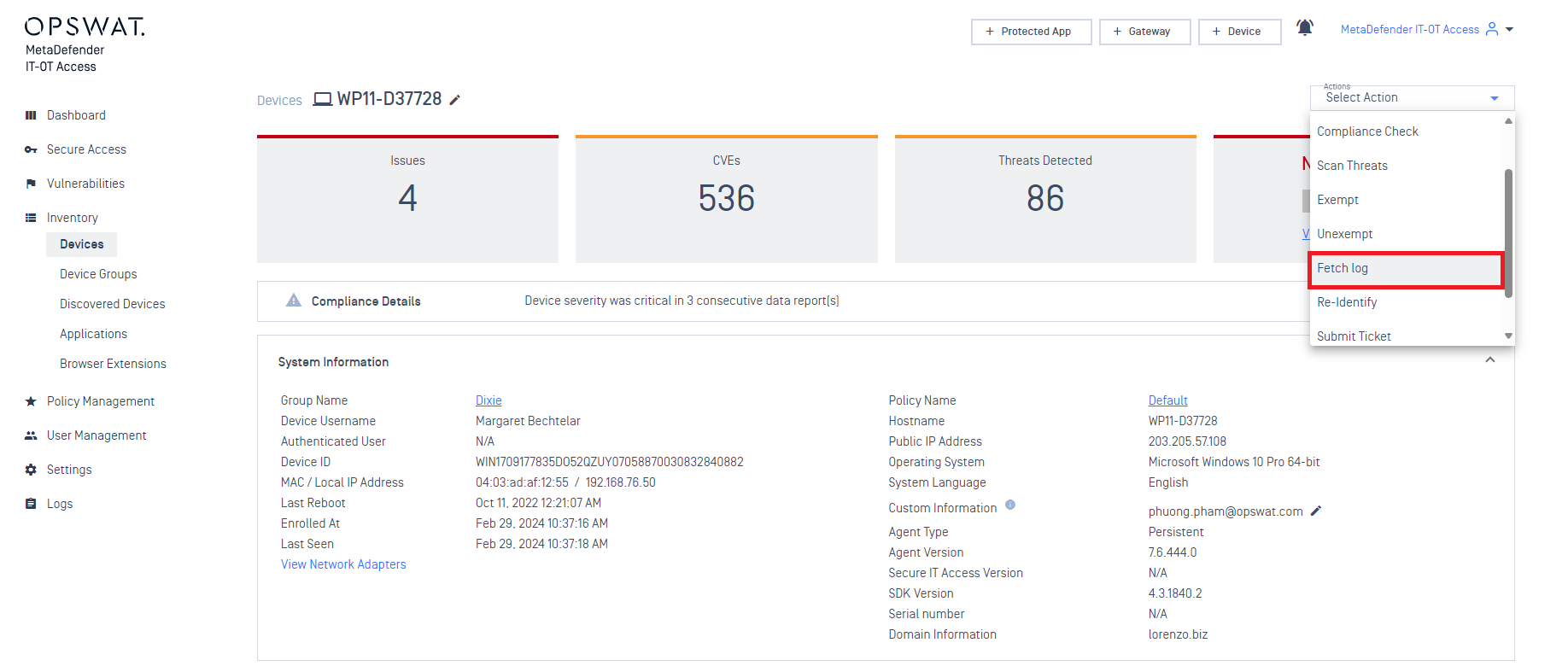Image resolution: width=1568 pixels, height=666 pixels.
Task: Click the laptop icon beside WP11-D37728
Action: point(323,99)
